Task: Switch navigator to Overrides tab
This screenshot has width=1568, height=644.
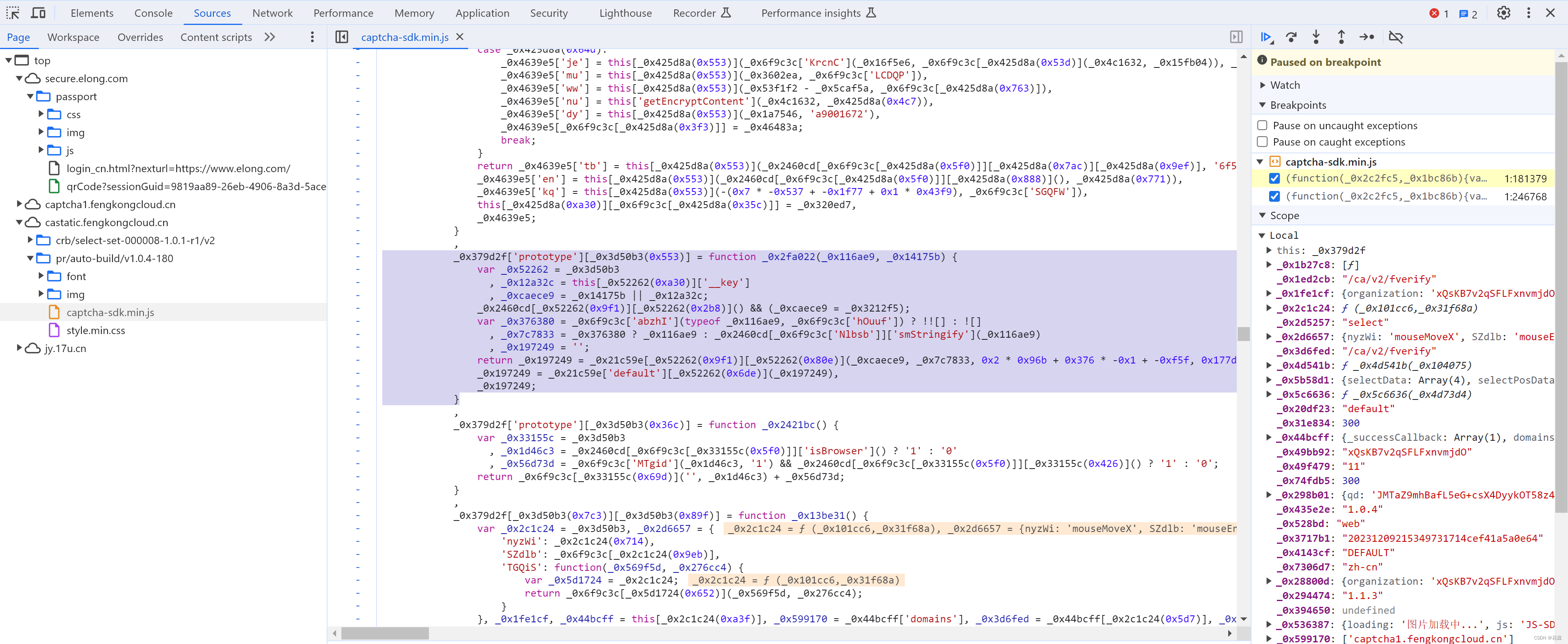Action: point(140,37)
